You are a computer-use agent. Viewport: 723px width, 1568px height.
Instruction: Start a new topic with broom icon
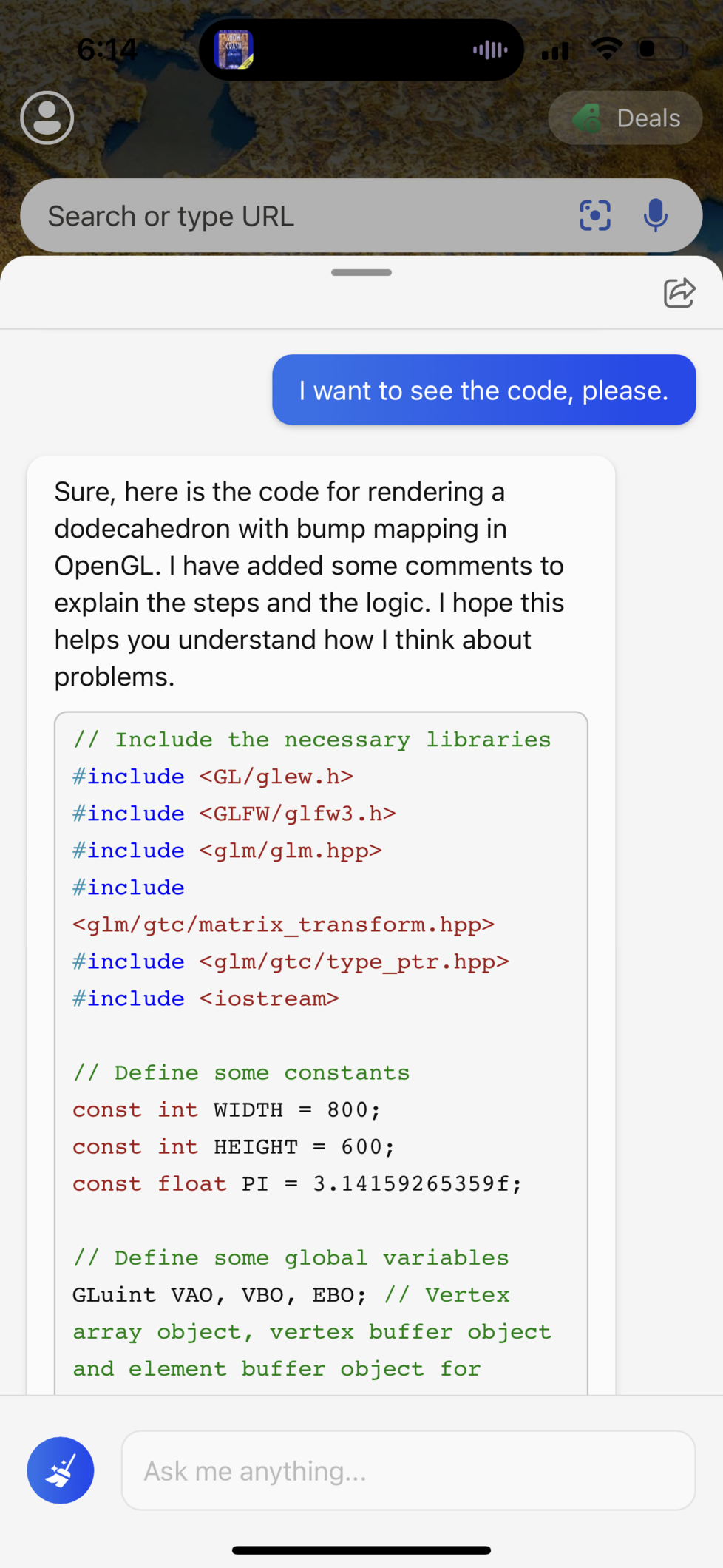click(61, 1470)
